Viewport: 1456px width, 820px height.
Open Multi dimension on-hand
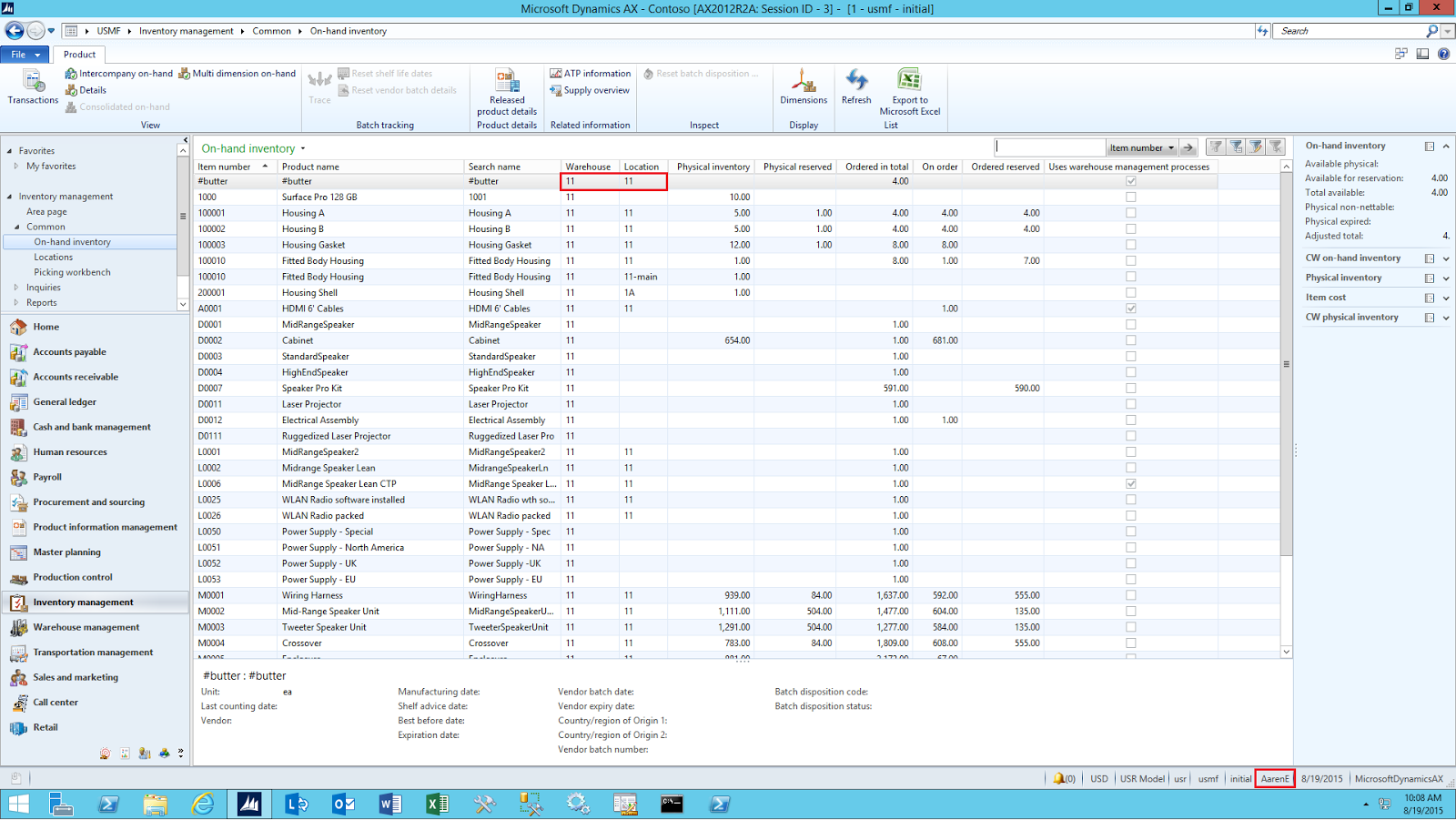237,74
